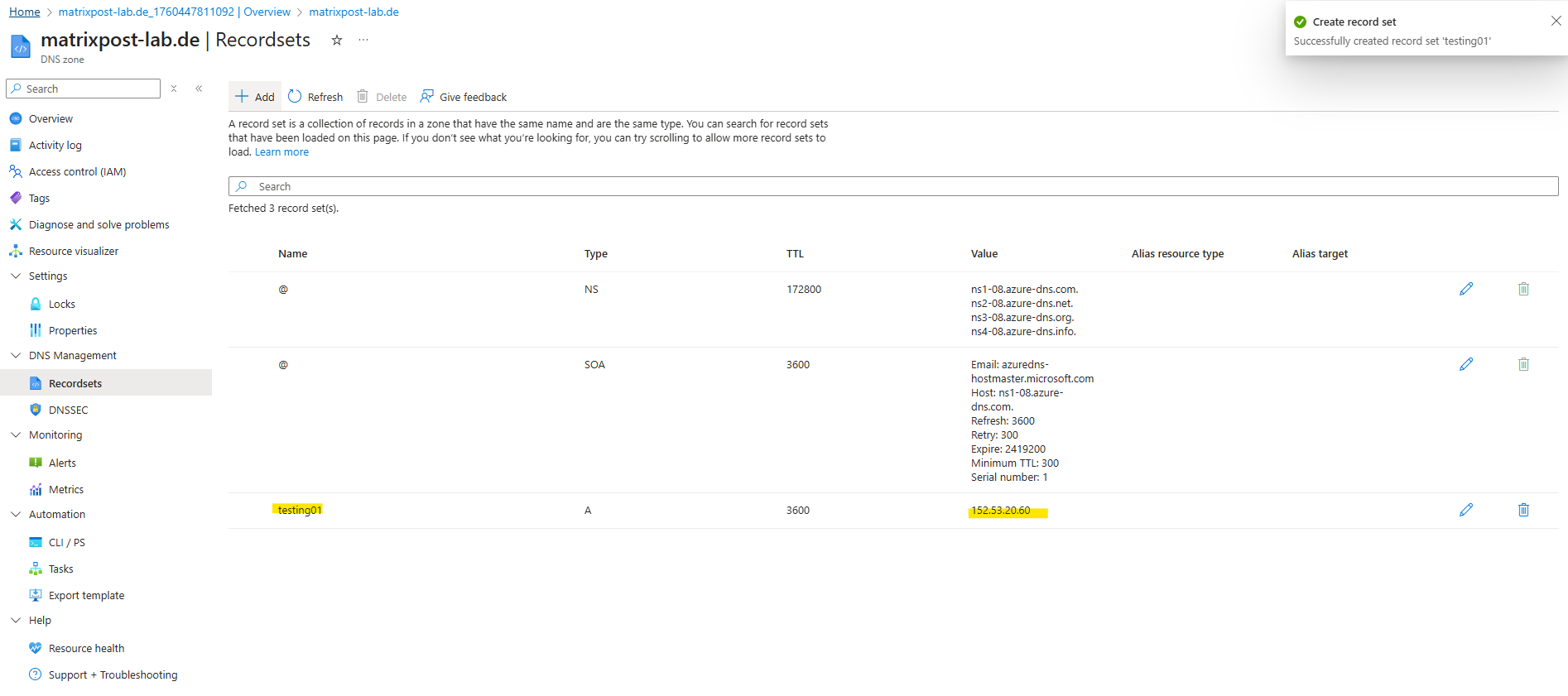The height and width of the screenshot is (696, 1568).
Task: Collapse the DNS Management section
Action: [16, 355]
